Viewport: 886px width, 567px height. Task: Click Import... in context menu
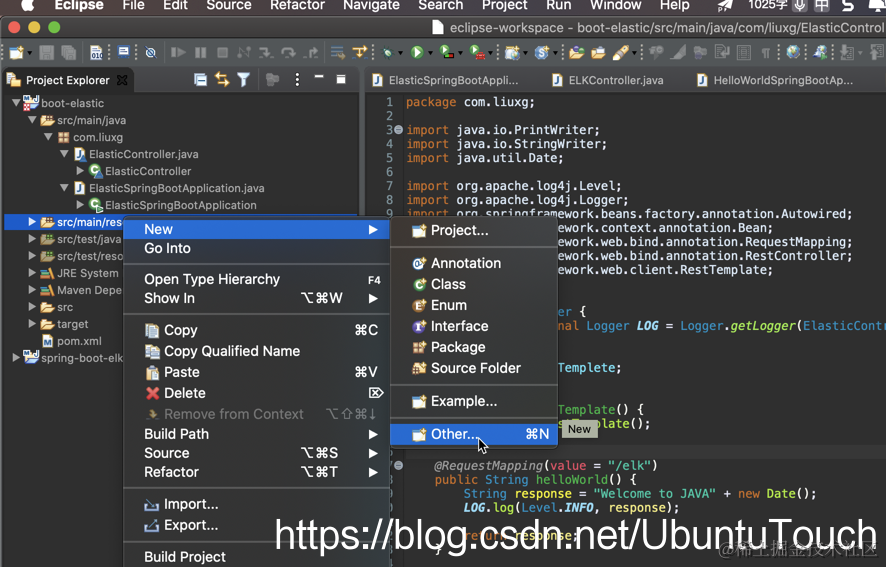(257, 504)
